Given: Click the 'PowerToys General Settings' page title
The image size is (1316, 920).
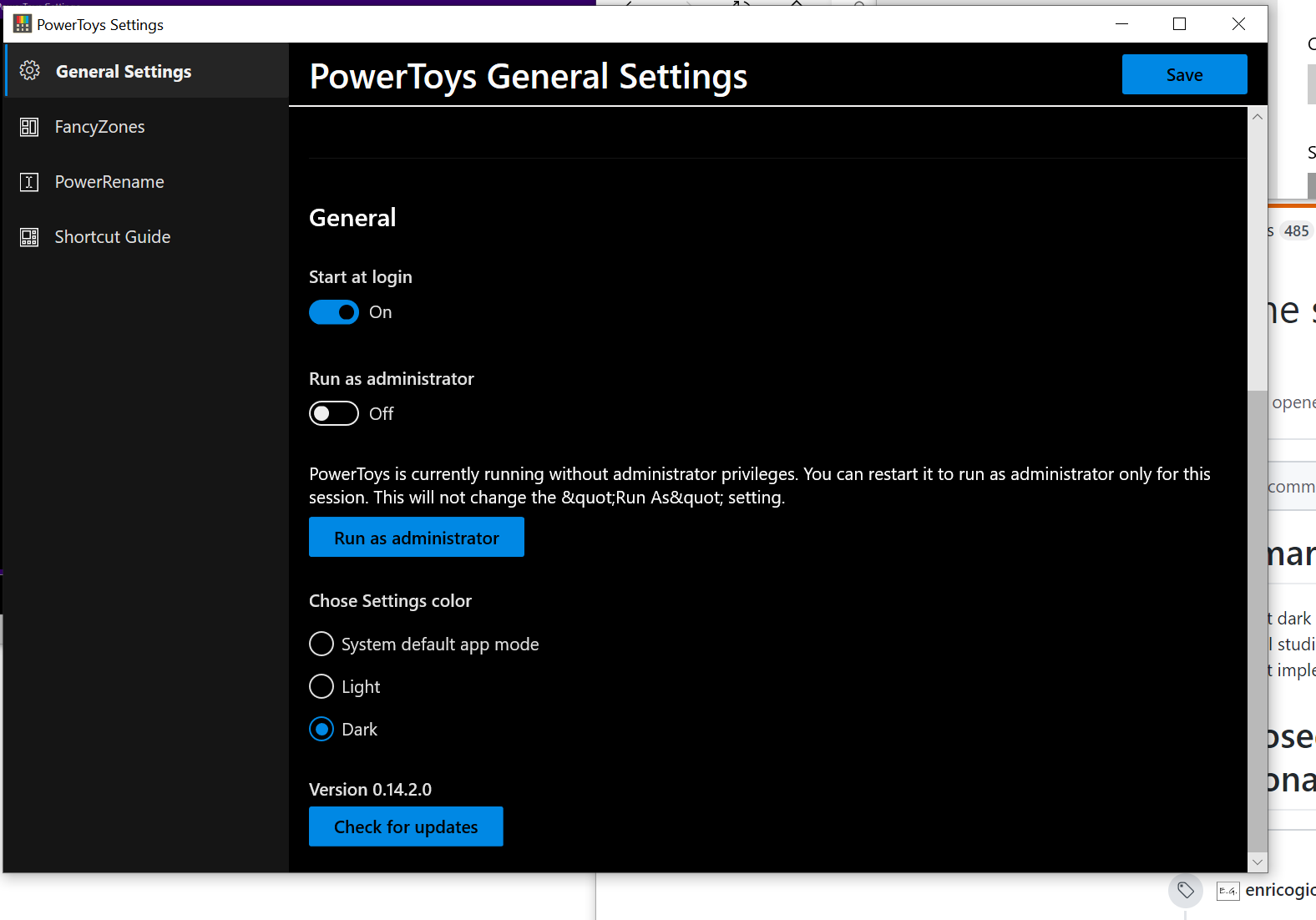Looking at the screenshot, I should point(529,77).
